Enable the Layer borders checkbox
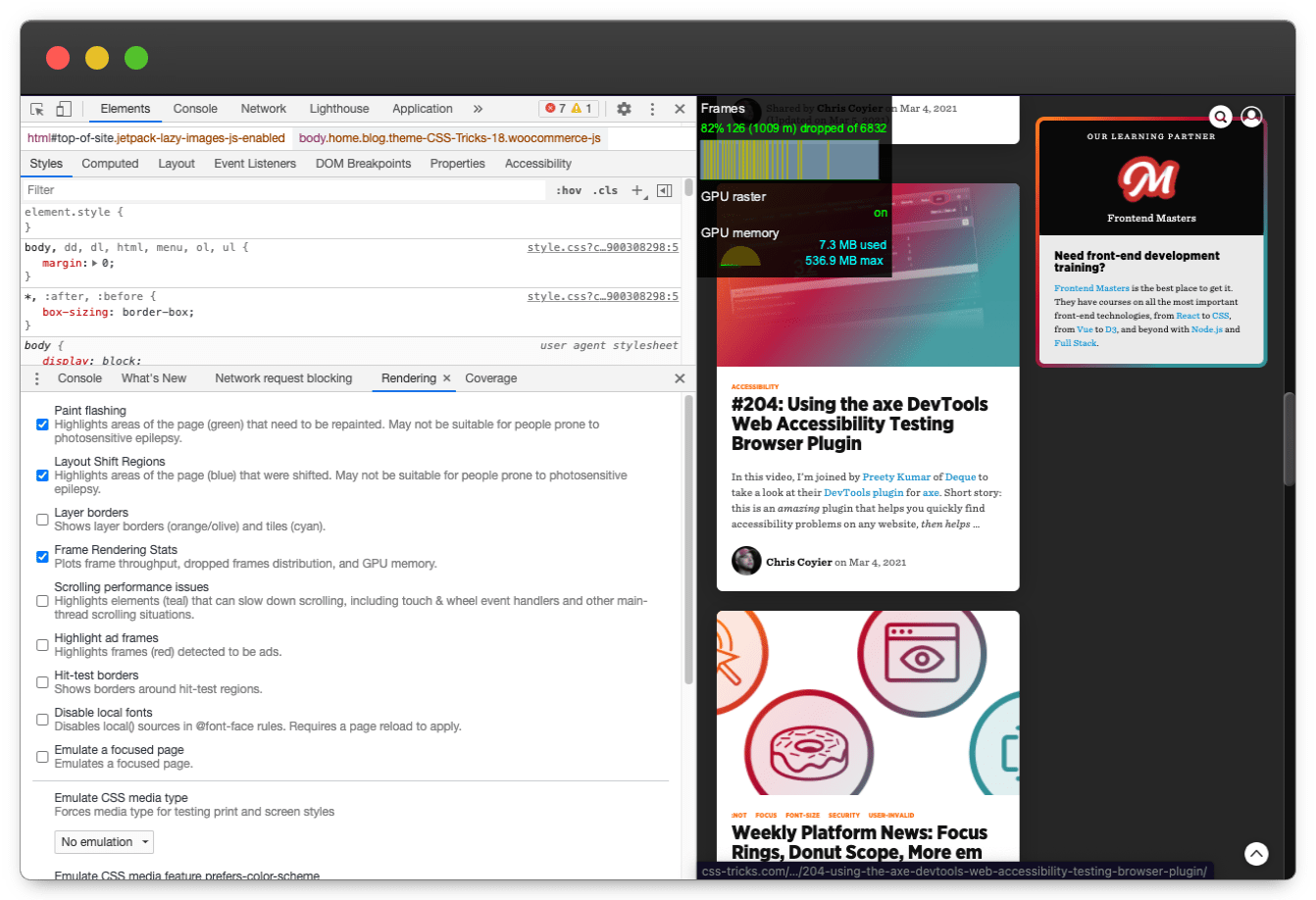This screenshot has width=1316, height=900. (x=42, y=520)
